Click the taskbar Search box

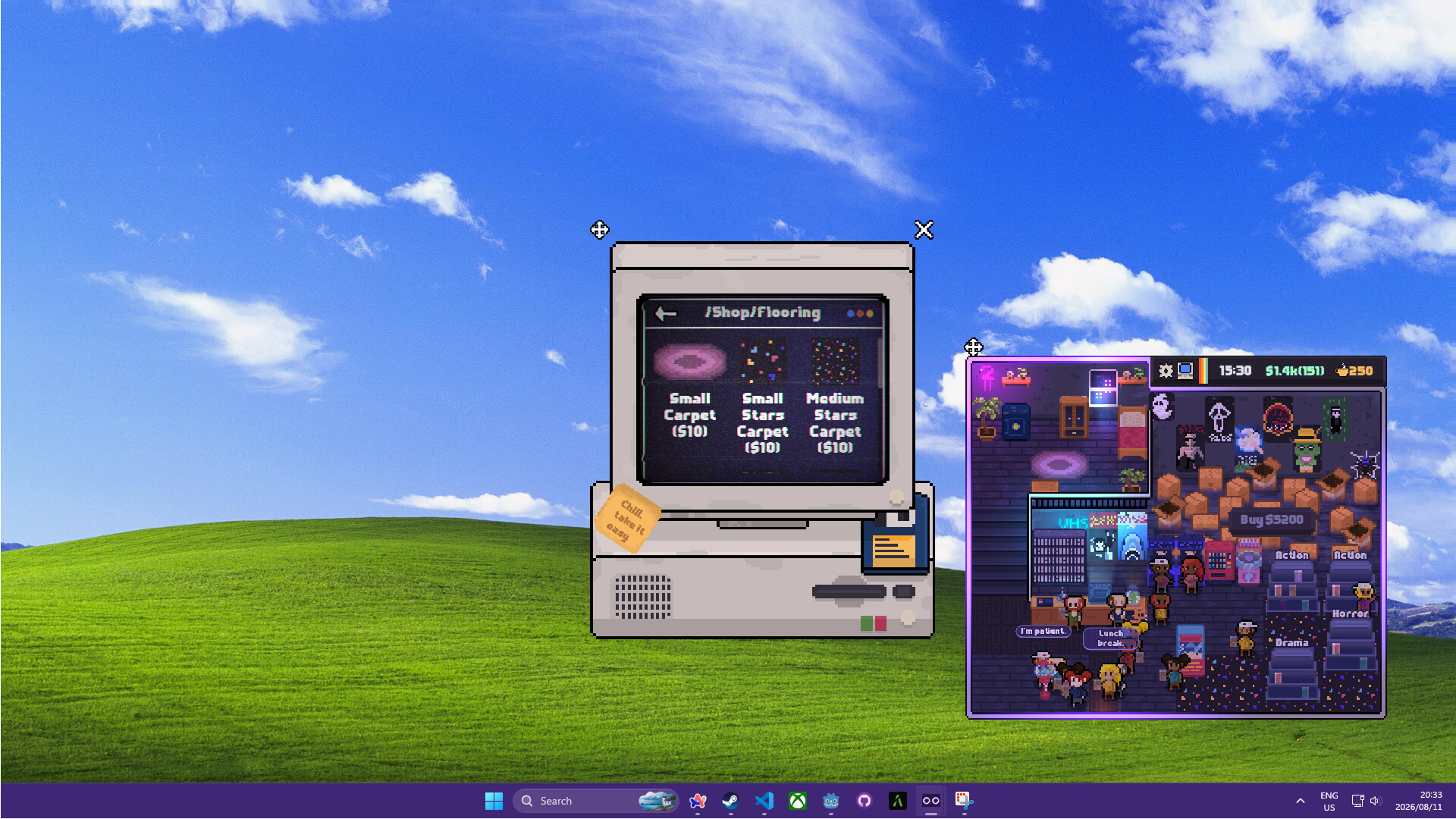[595, 801]
